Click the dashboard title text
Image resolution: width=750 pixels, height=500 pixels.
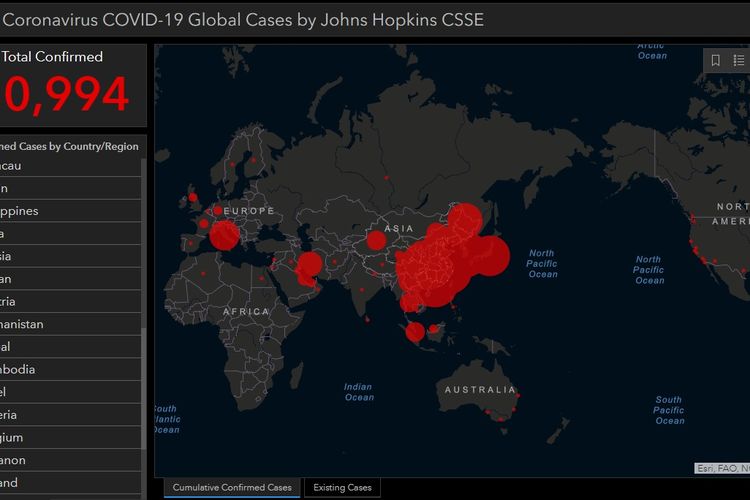click(243, 20)
